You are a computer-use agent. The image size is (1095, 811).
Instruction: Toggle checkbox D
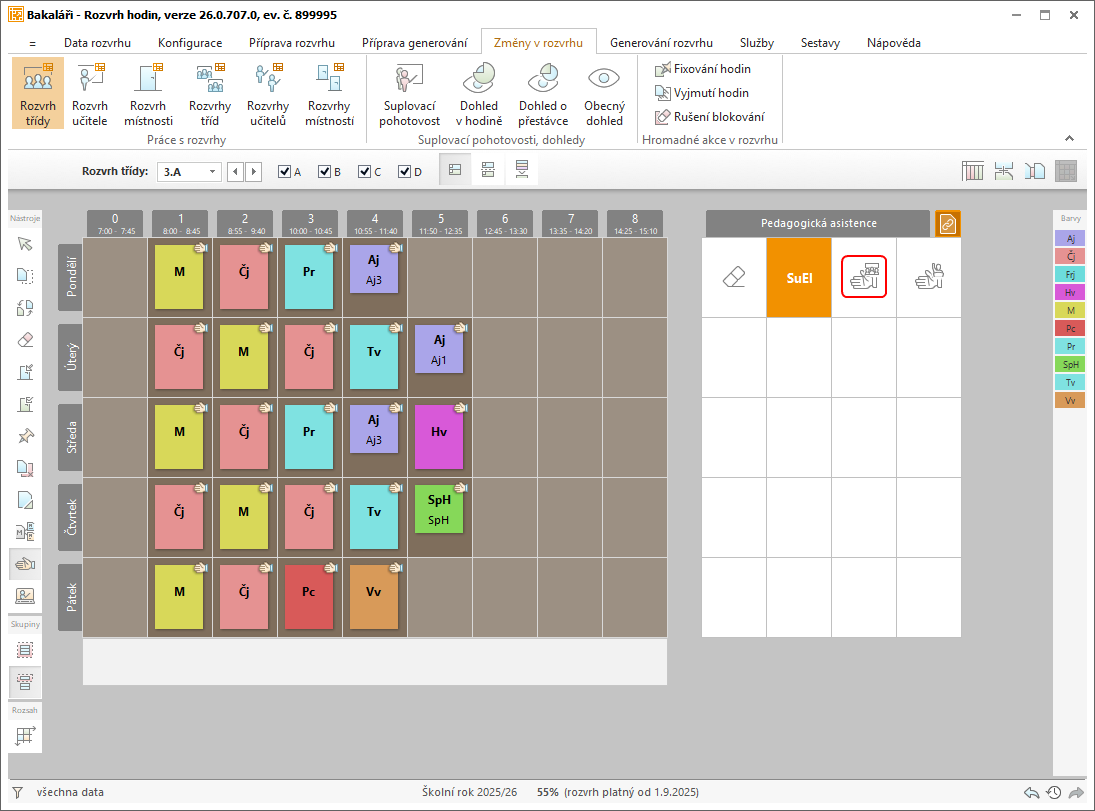click(x=404, y=172)
